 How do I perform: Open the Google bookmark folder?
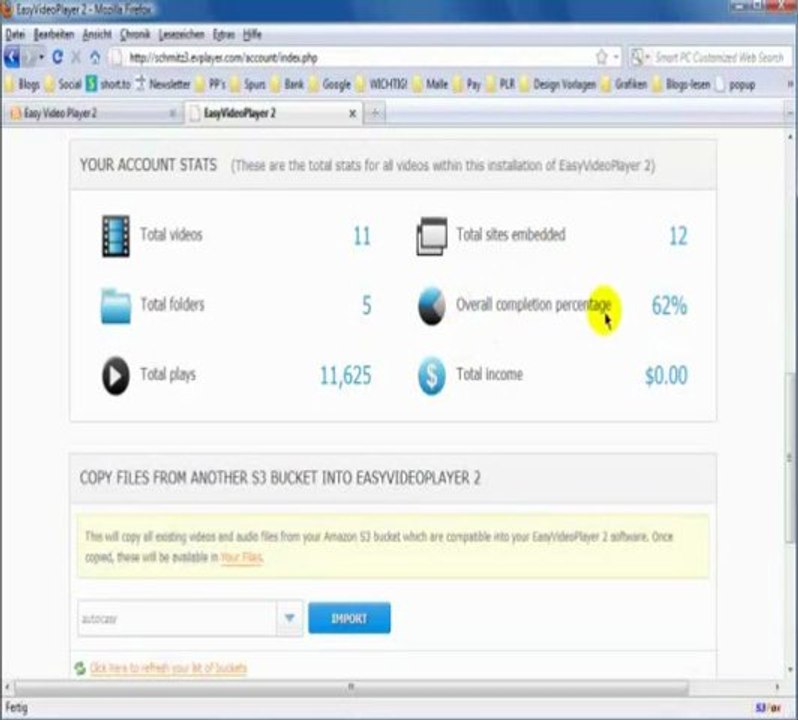coord(330,84)
